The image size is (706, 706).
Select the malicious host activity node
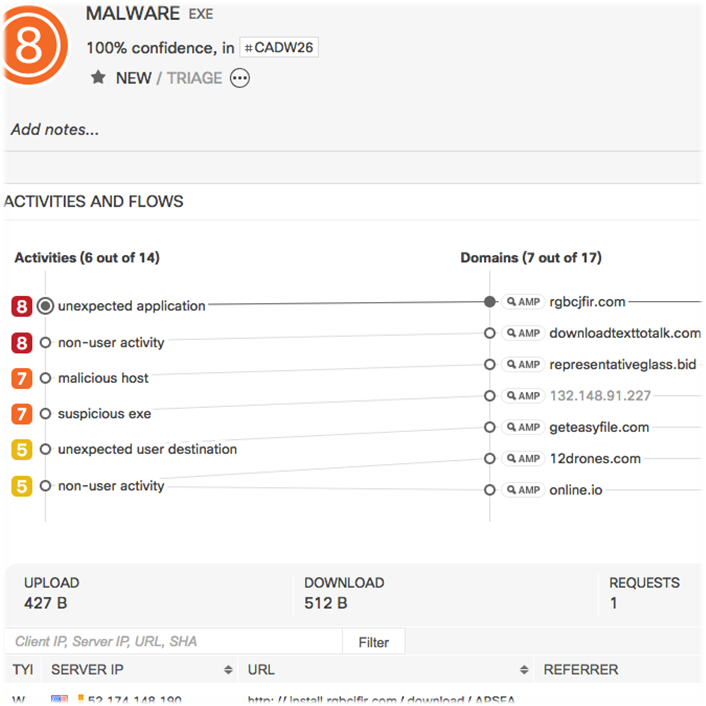point(45,379)
